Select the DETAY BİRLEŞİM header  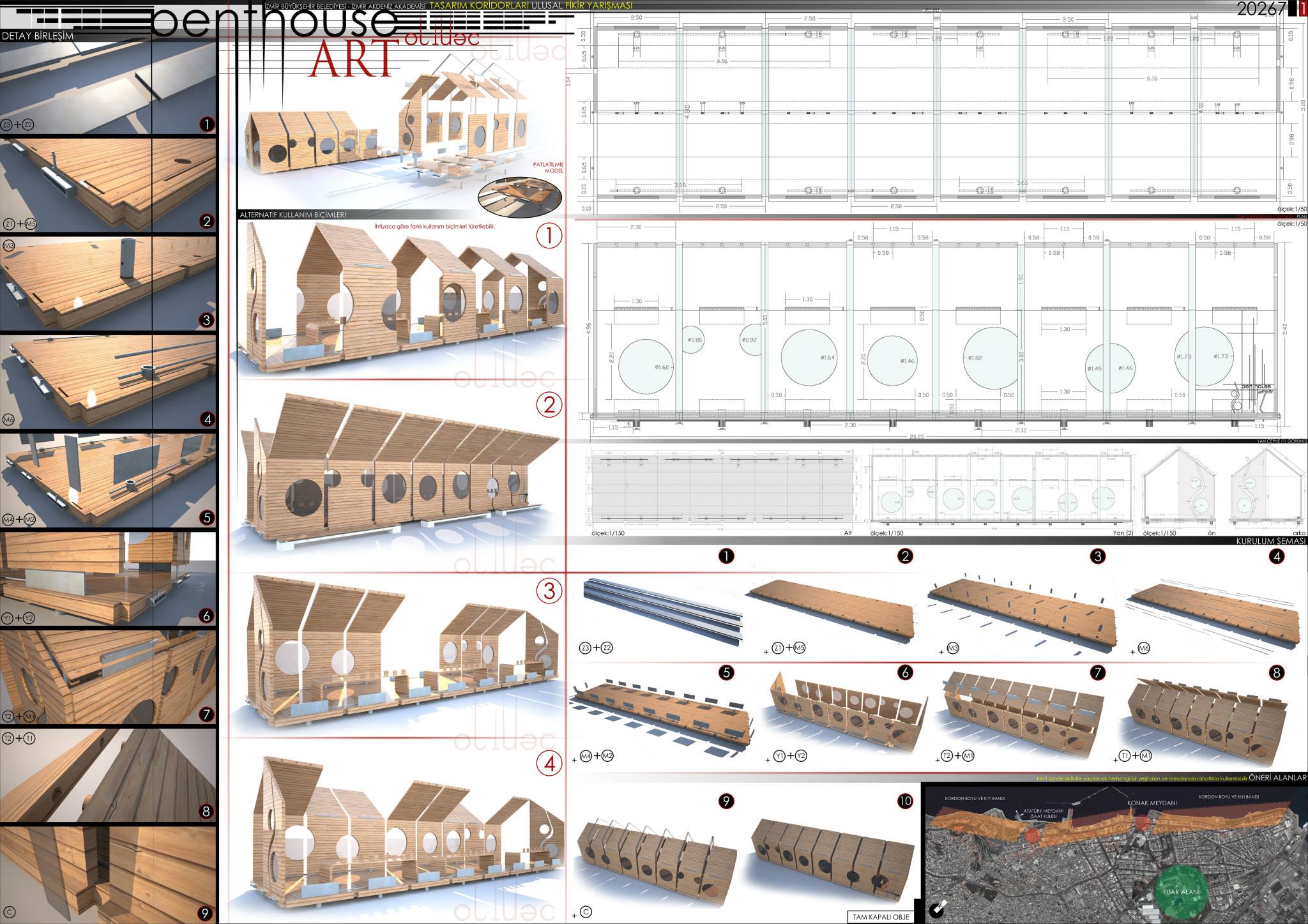point(37,36)
